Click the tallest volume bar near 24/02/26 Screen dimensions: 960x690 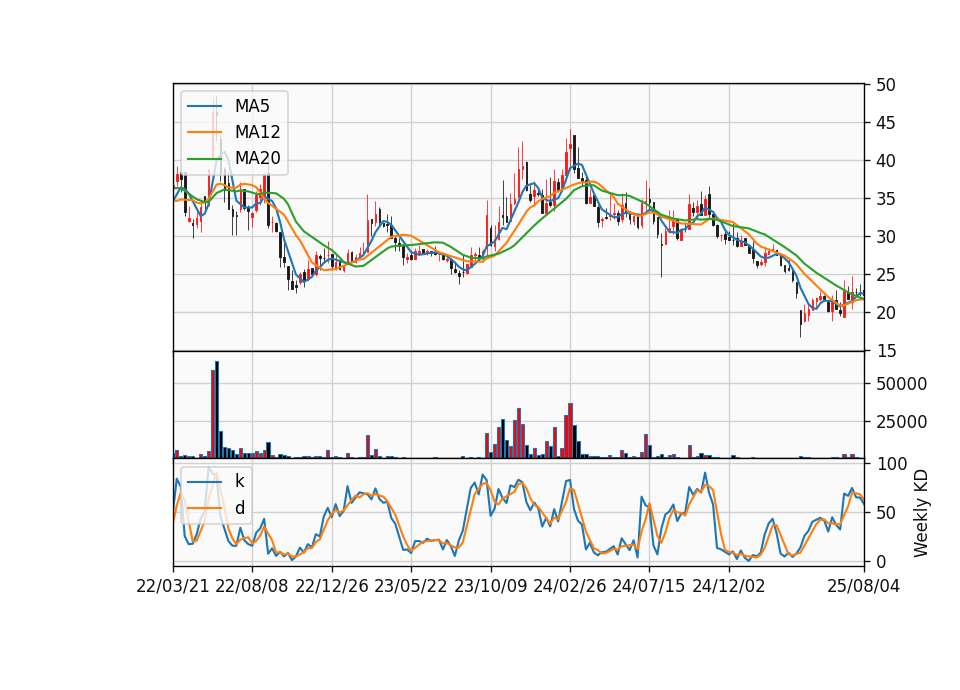[571, 430]
